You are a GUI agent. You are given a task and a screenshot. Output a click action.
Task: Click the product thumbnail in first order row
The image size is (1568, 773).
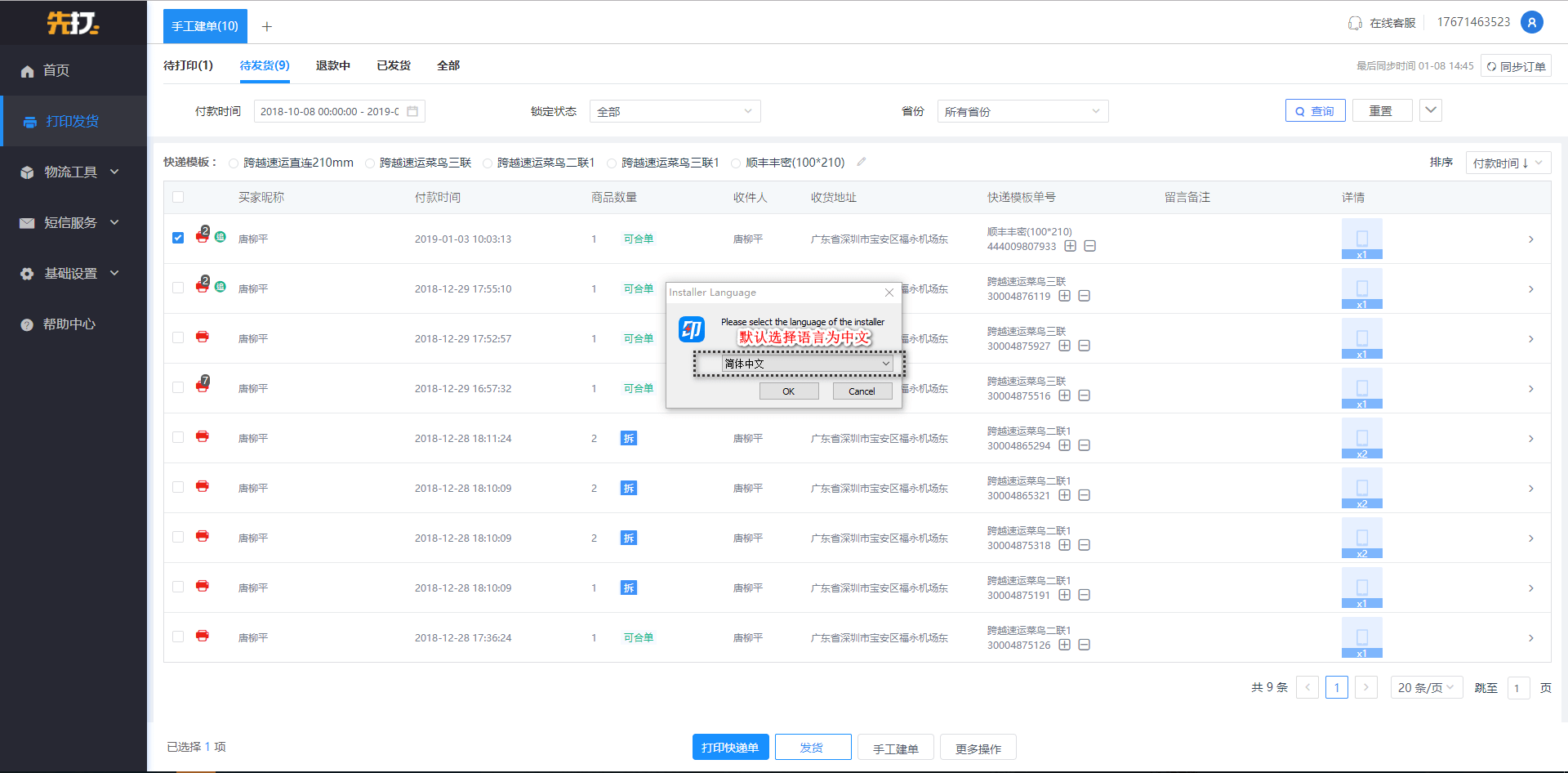1362,239
